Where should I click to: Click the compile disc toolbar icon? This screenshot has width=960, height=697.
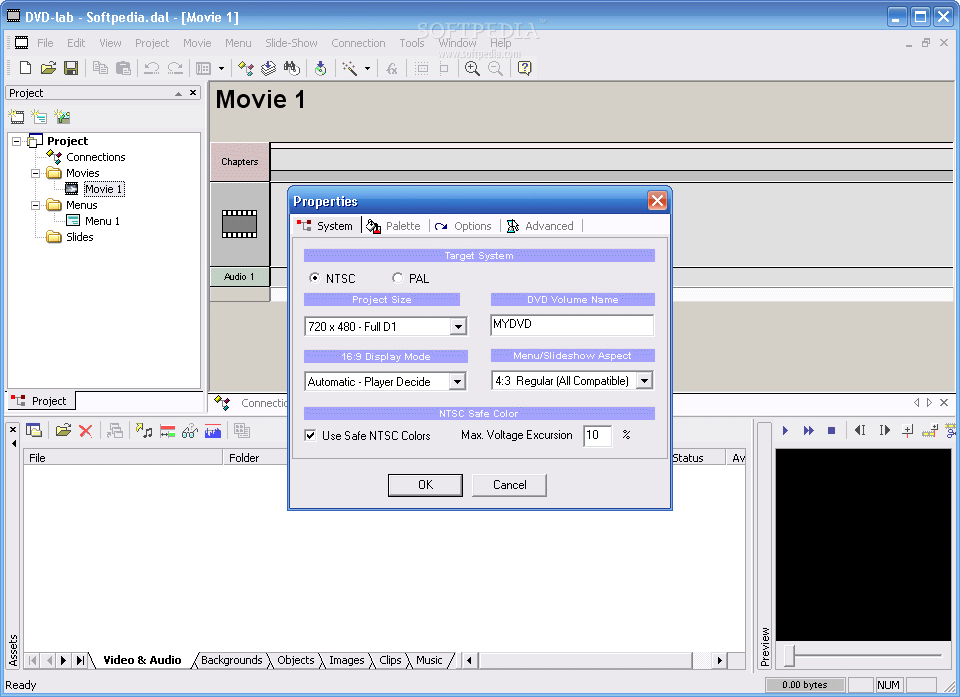(320, 68)
